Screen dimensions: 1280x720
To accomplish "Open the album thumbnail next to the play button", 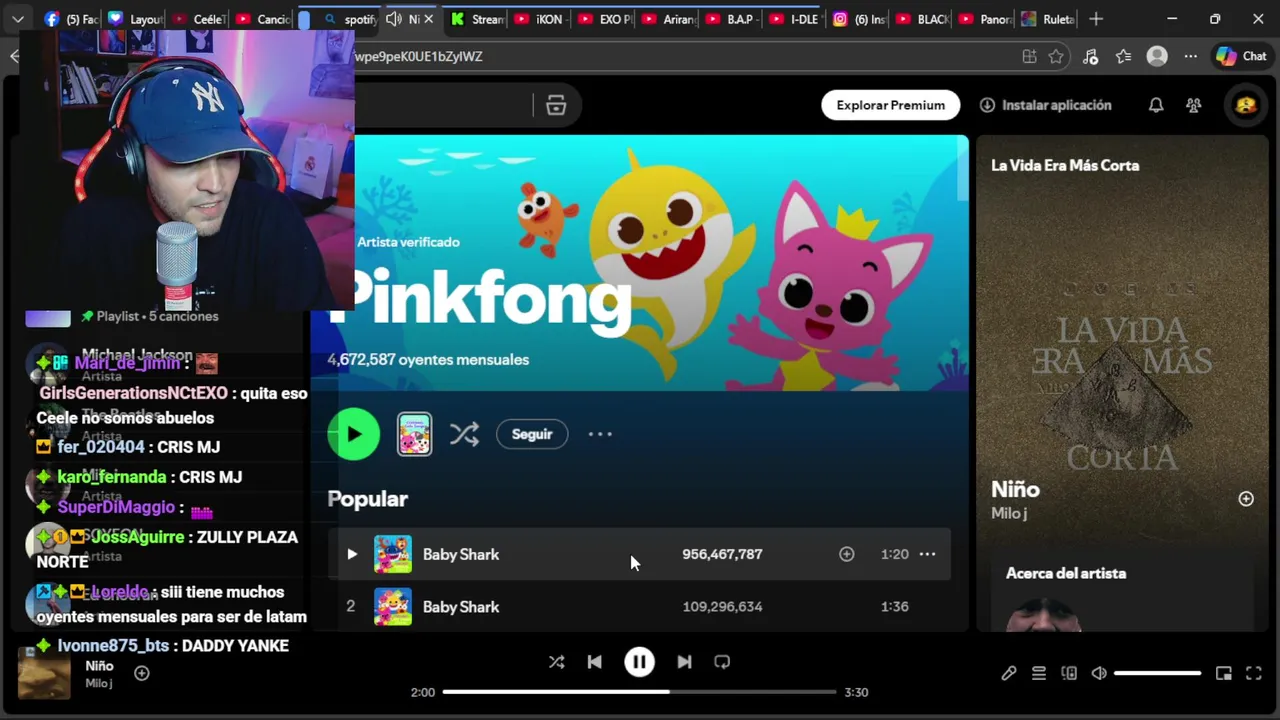I will [414, 434].
